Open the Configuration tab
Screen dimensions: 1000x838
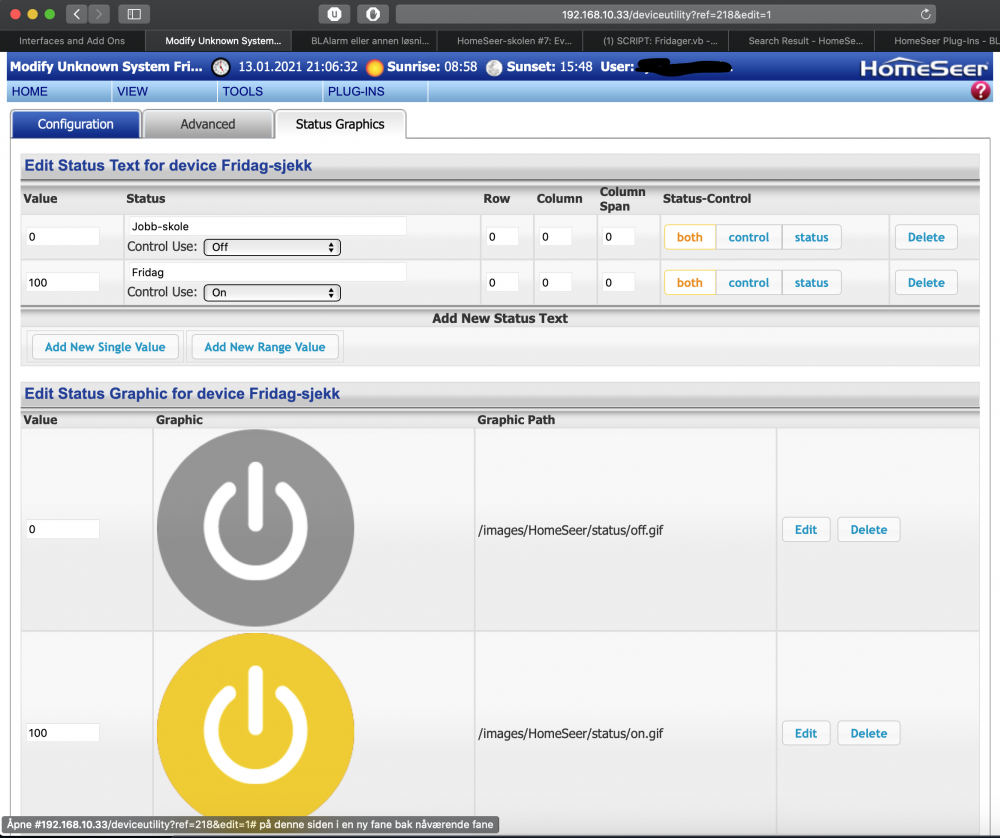(76, 124)
